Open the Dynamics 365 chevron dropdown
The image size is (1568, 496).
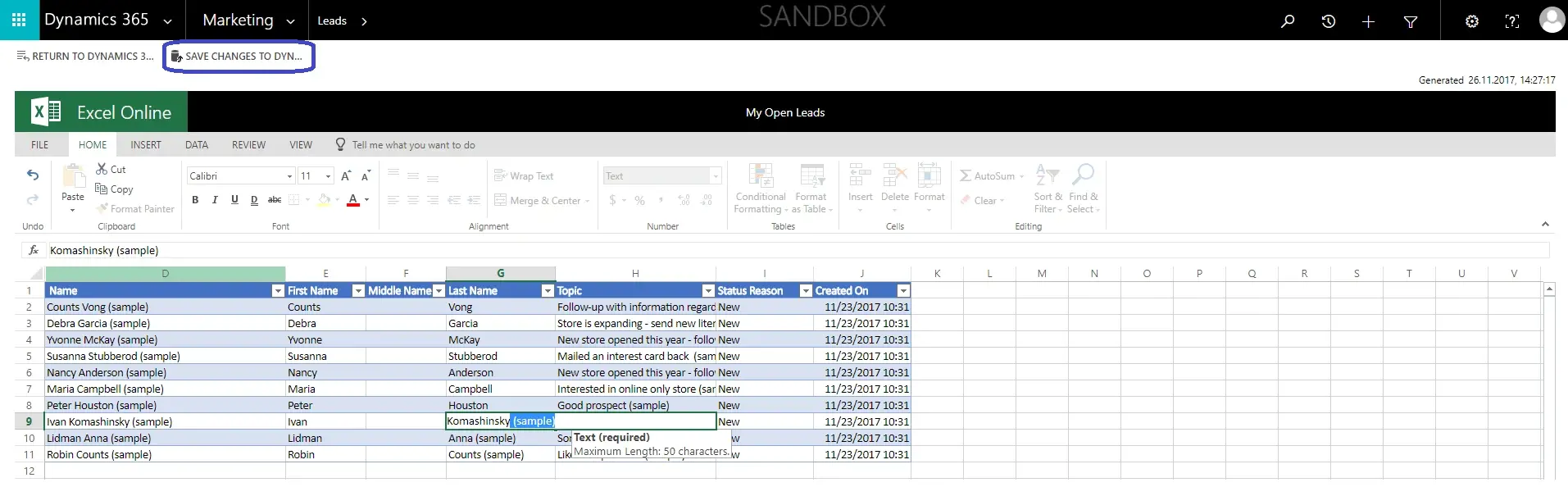(x=167, y=21)
